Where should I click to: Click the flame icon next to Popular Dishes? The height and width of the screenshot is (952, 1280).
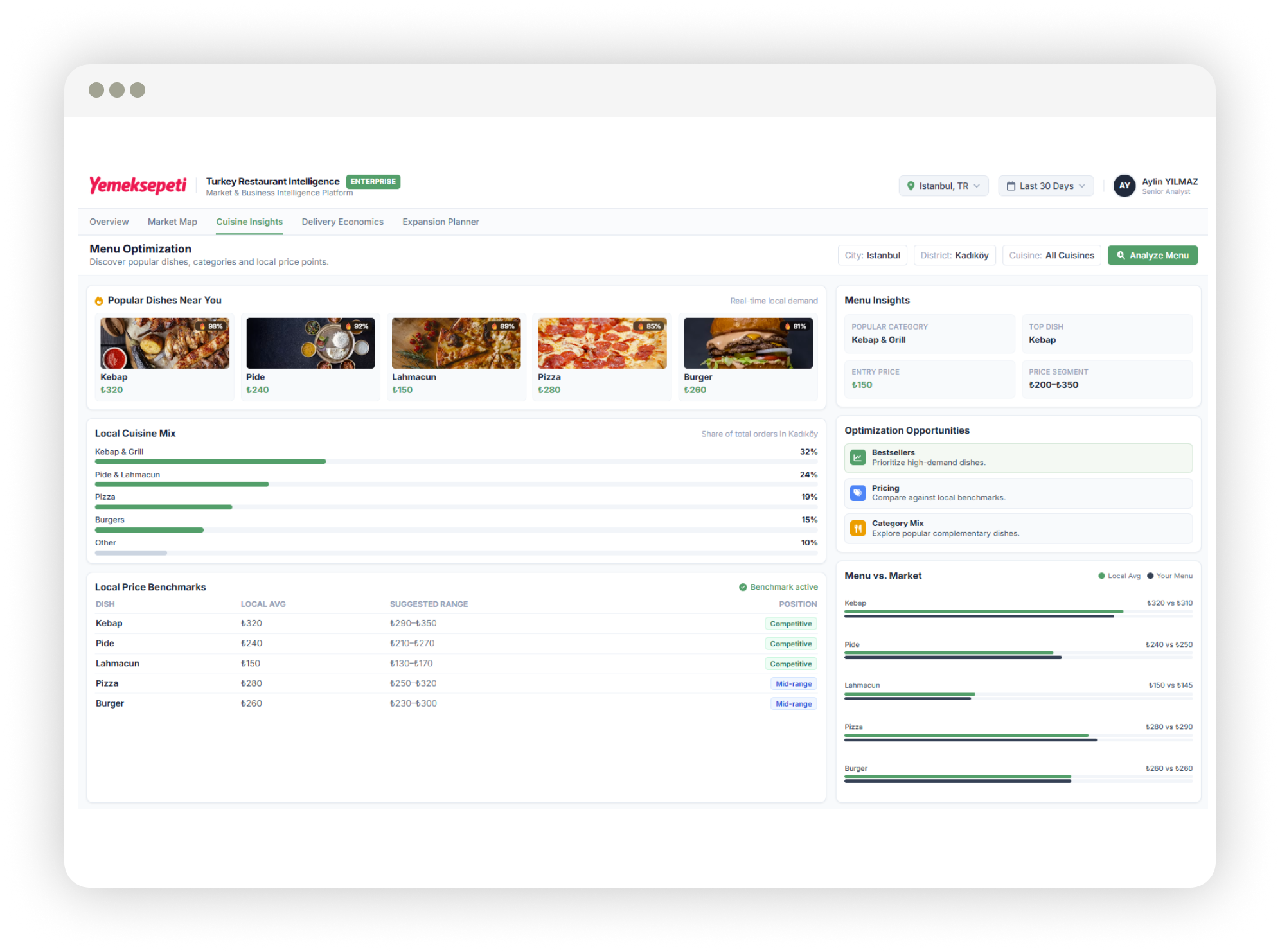click(99, 301)
